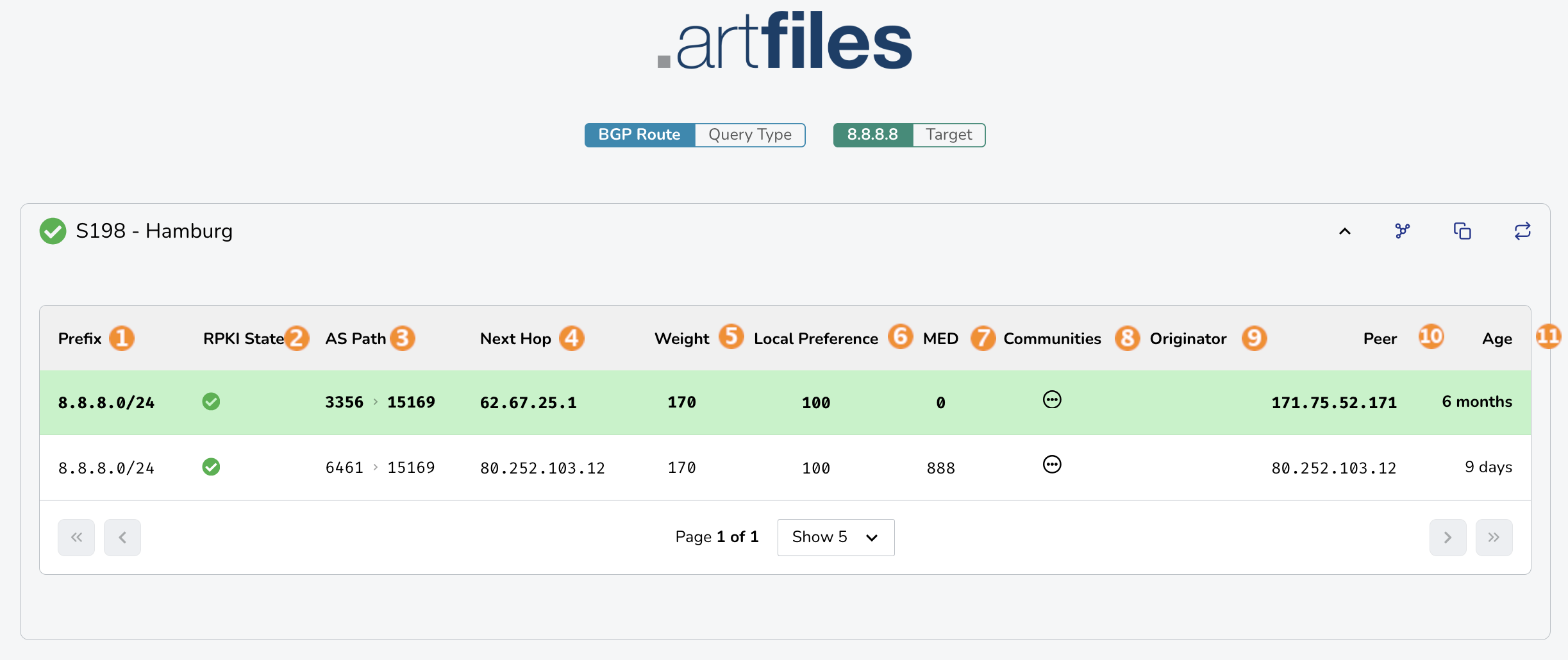This screenshot has height=660, width=1568.
Task: Click the BGP Route query type badge
Action: pyautogui.click(x=639, y=135)
